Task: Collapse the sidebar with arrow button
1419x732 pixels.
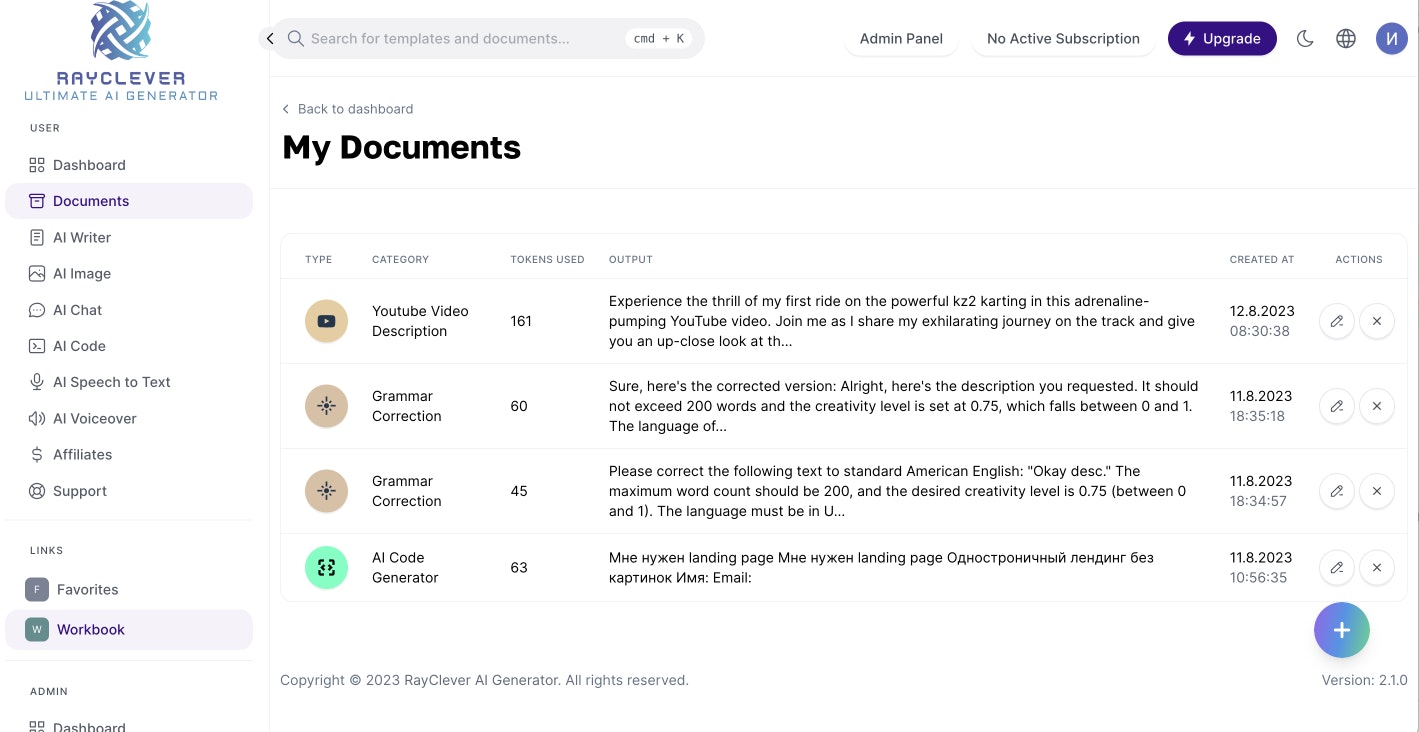Action: click(269, 38)
